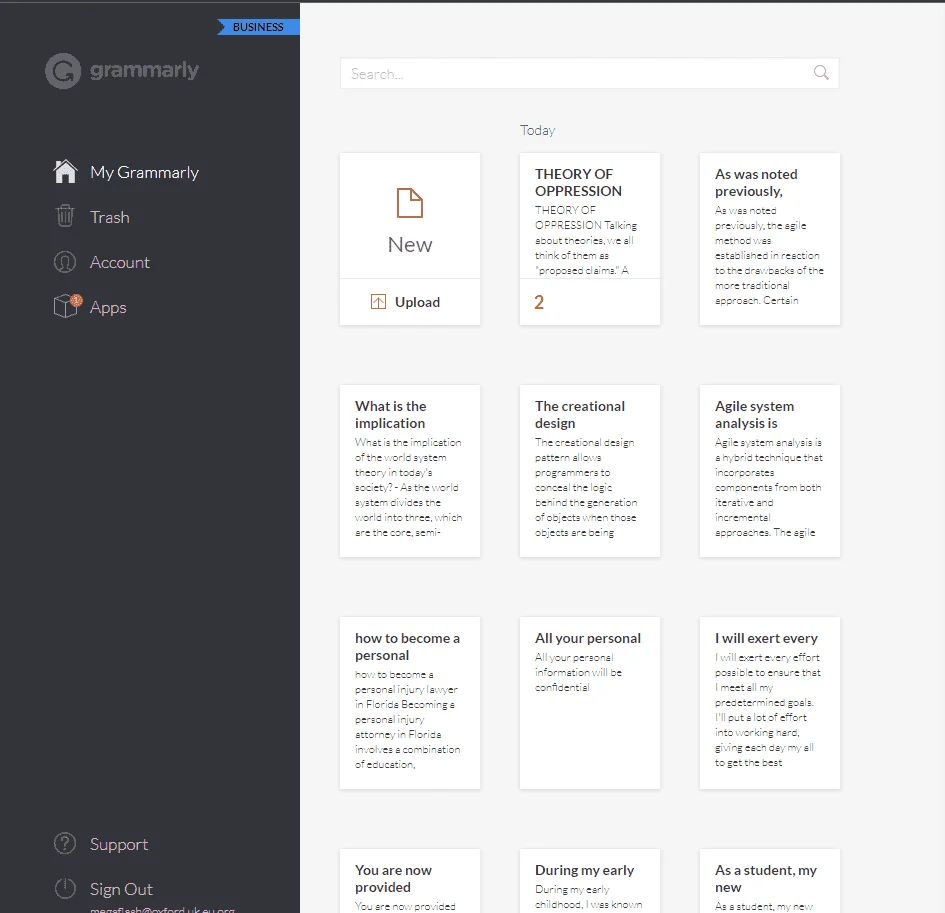The height and width of the screenshot is (913, 945).
Task: Click the alert count 2 on THEORY OF OPPRESSION
Action: [539, 302]
